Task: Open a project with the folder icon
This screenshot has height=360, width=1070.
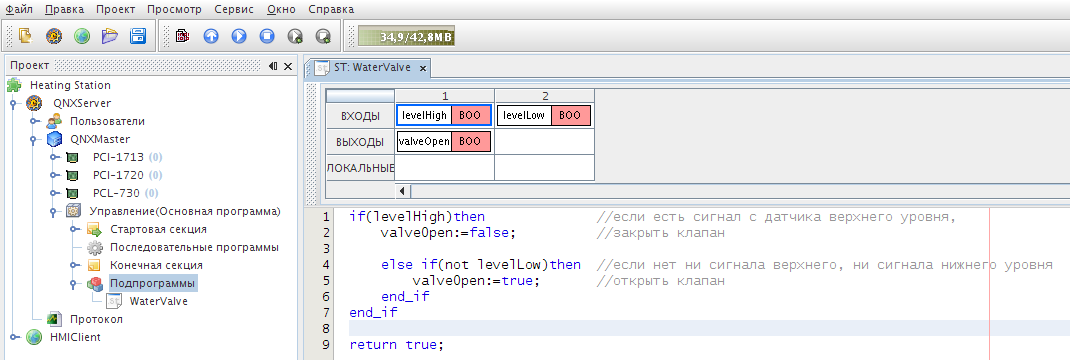Action: click(110, 35)
